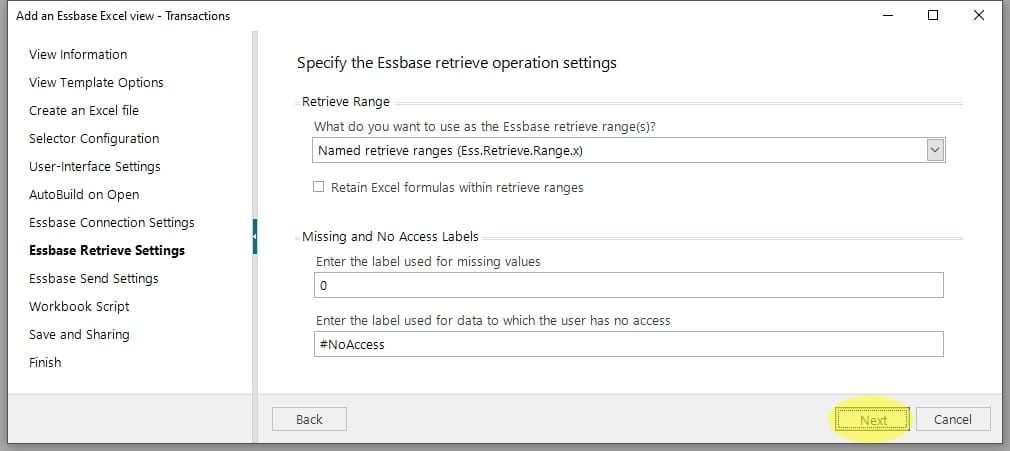This screenshot has width=1010, height=451.
Task: Cancel the wizard dialog
Action: tap(953, 419)
